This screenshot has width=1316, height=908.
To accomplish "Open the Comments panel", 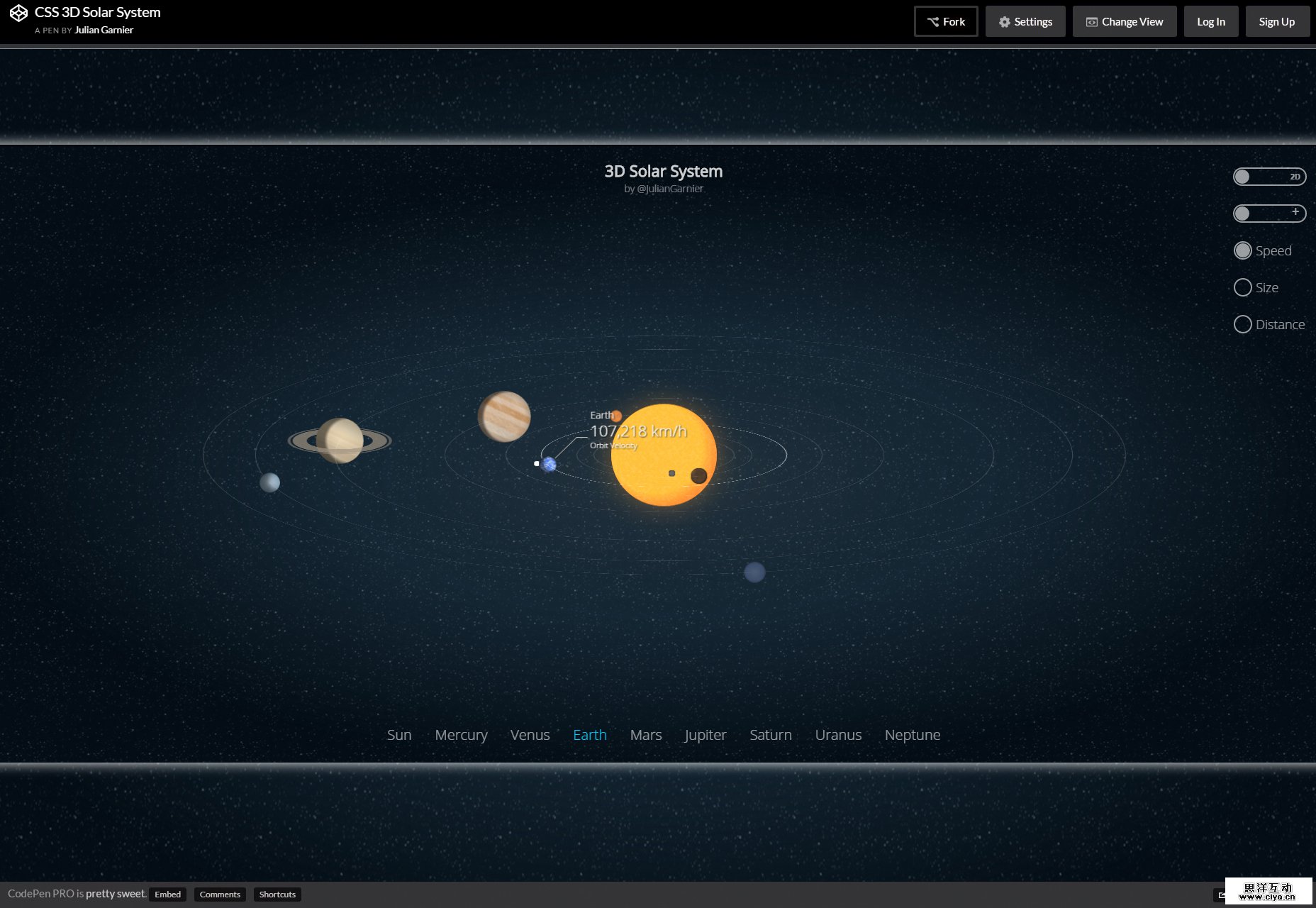I will click(220, 895).
